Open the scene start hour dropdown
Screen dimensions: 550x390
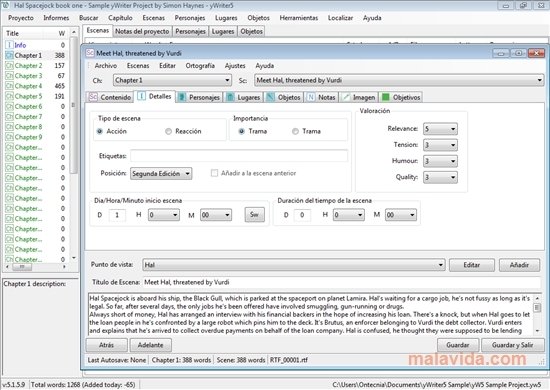pyautogui.click(x=164, y=215)
